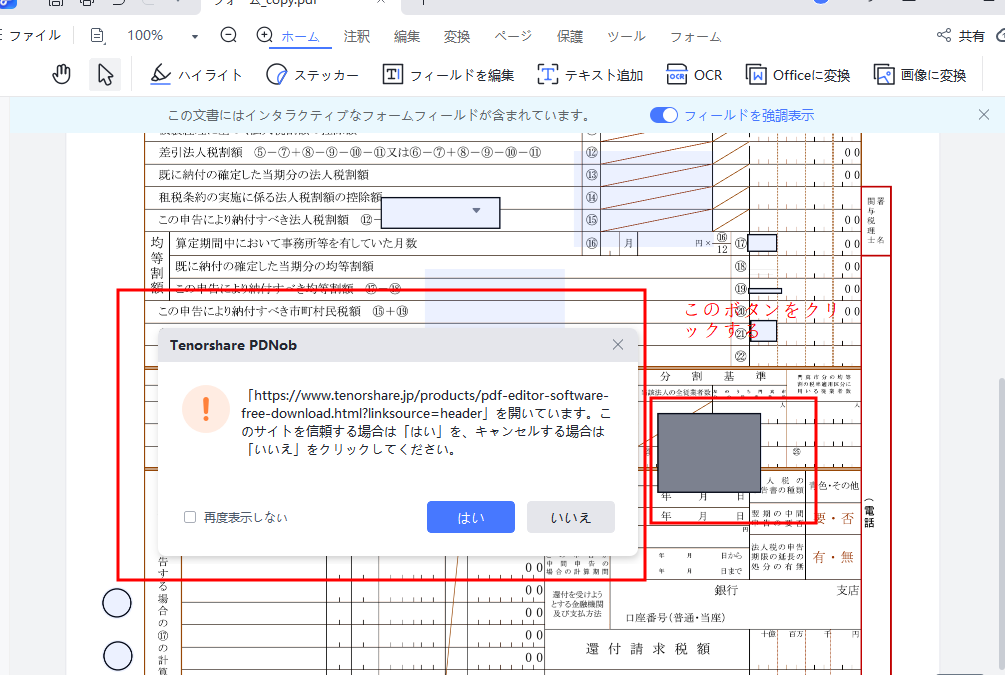1005x675 pixels.
Task: Dismiss the interactive form notification bar
Action: 984,114
